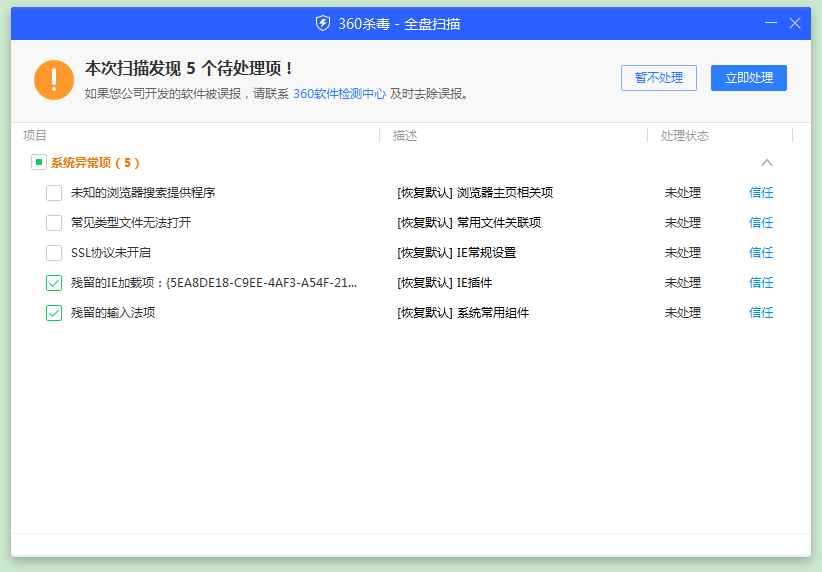Check the 未知的浏览器搜索提供程序 item
Viewport: 822px width, 572px height.
click(54, 193)
